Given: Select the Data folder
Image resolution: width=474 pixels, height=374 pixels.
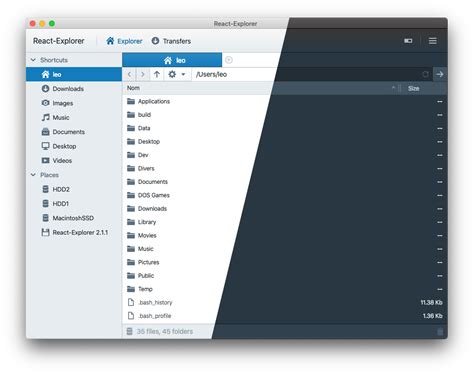Looking at the screenshot, I should point(285,128).
